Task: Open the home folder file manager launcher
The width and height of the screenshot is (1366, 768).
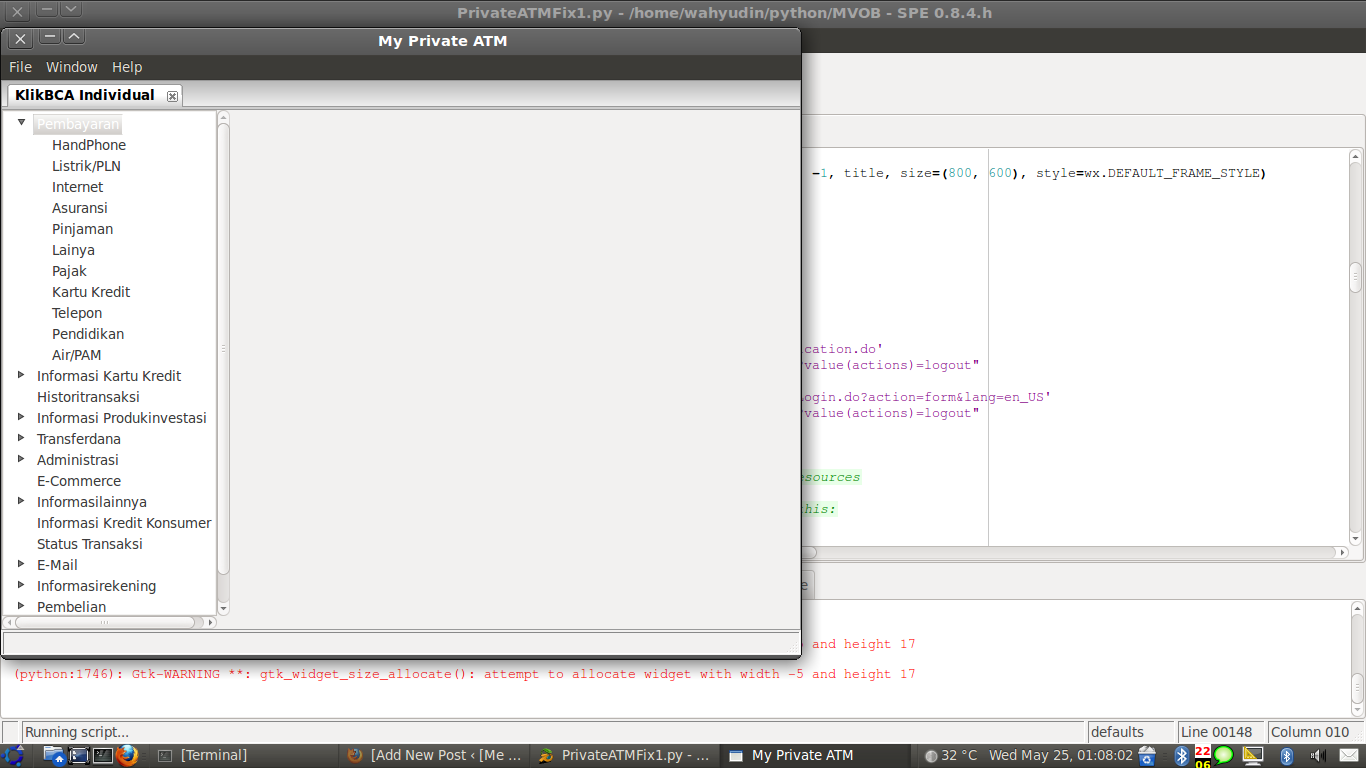Action: (x=54, y=755)
